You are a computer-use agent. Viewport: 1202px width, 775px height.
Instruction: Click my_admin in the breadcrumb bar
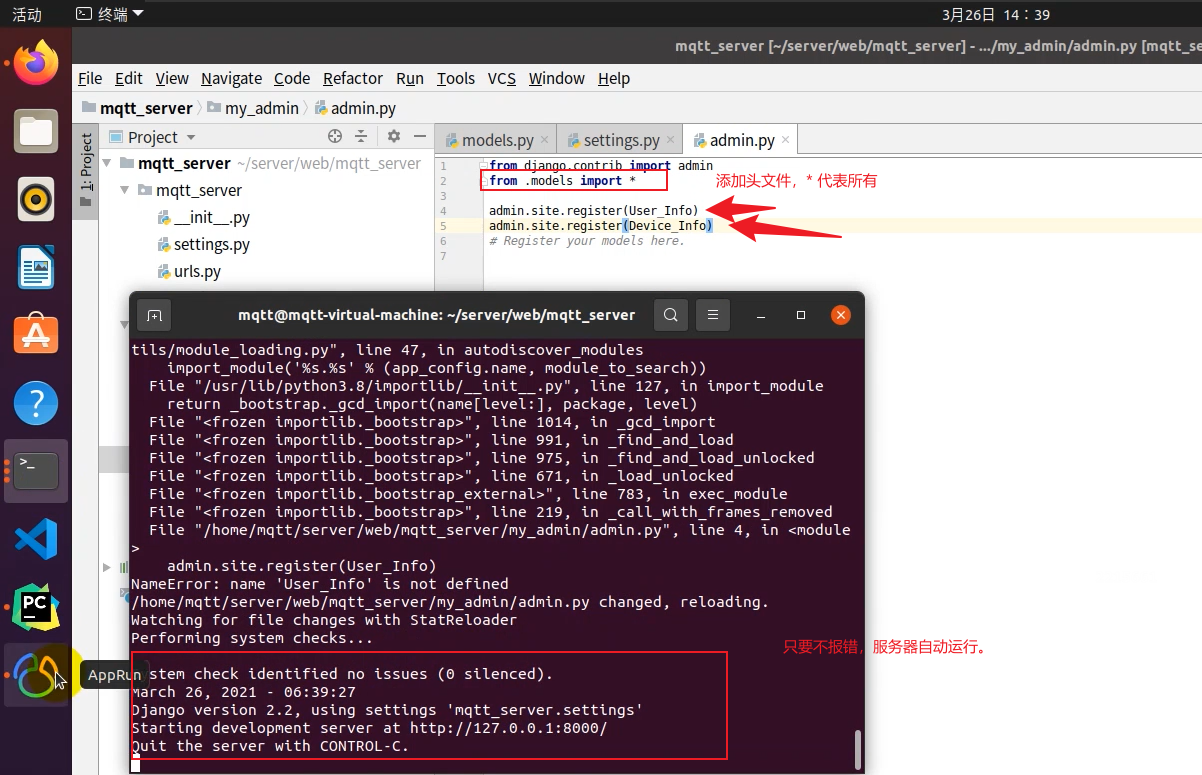[253, 108]
